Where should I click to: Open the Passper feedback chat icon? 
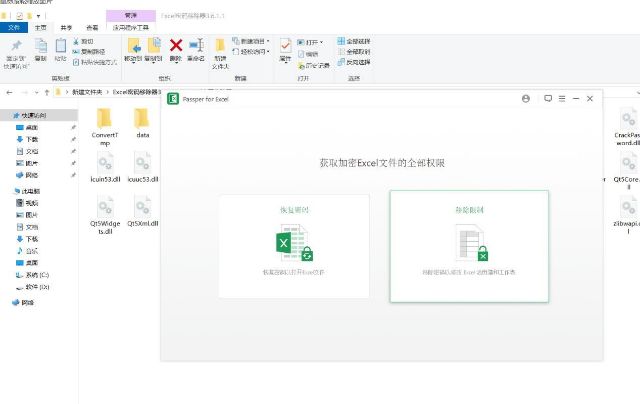pyautogui.click(x=548, y=99)
